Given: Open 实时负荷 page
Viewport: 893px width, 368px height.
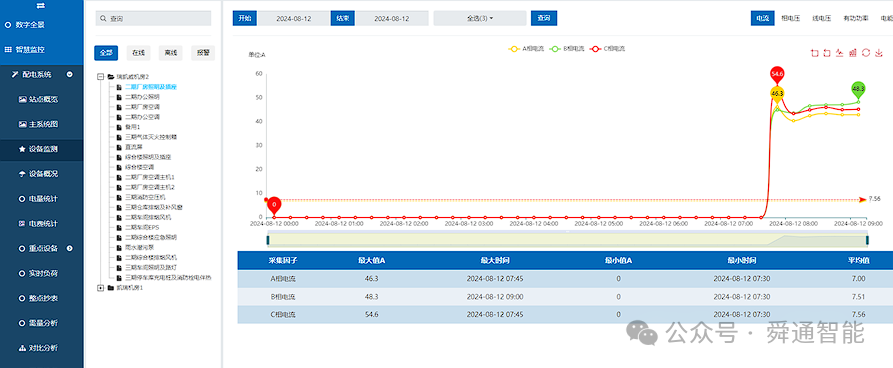Looking at the screenshot, I should (x=42, y=273).
